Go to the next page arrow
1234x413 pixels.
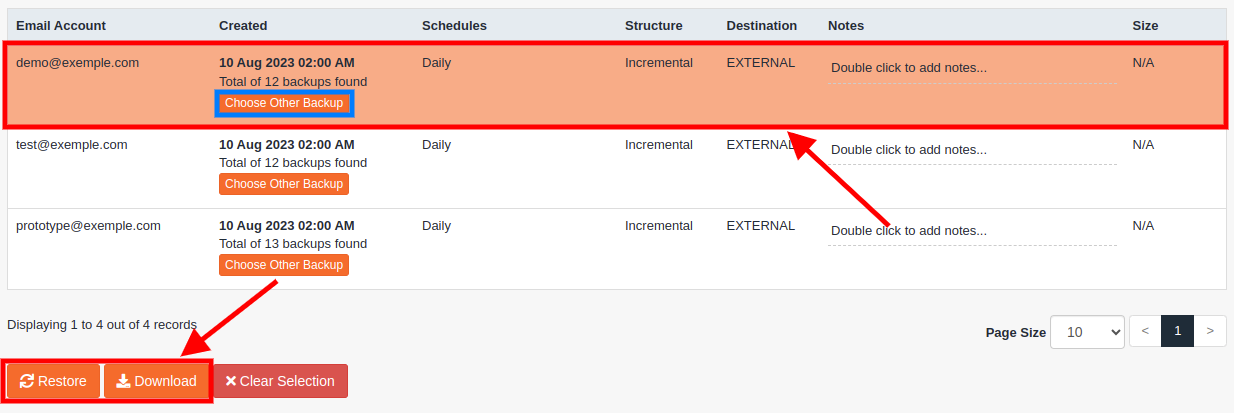tap(1210, 331)
